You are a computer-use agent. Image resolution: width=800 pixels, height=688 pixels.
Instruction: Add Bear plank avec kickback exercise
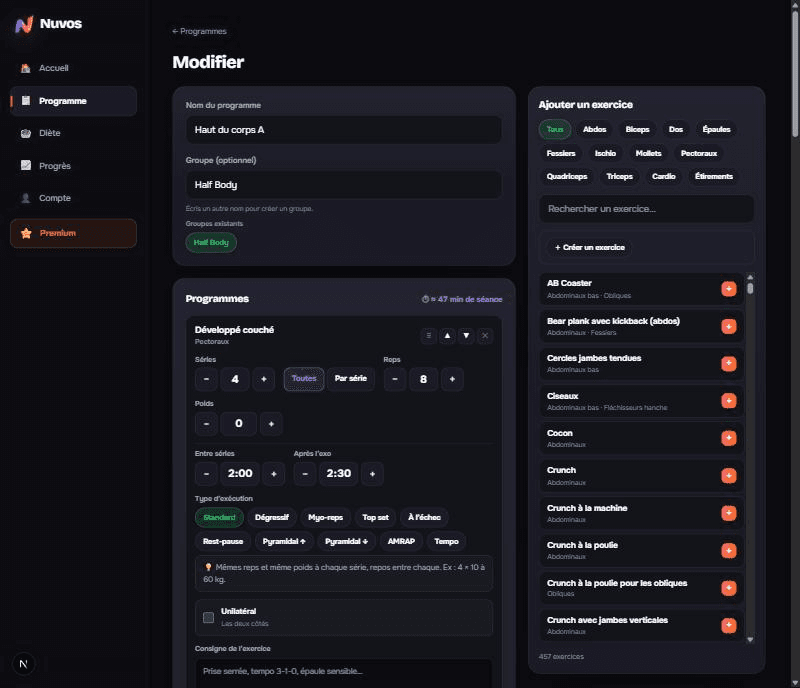pyautogui.click(x=729, y=326)
